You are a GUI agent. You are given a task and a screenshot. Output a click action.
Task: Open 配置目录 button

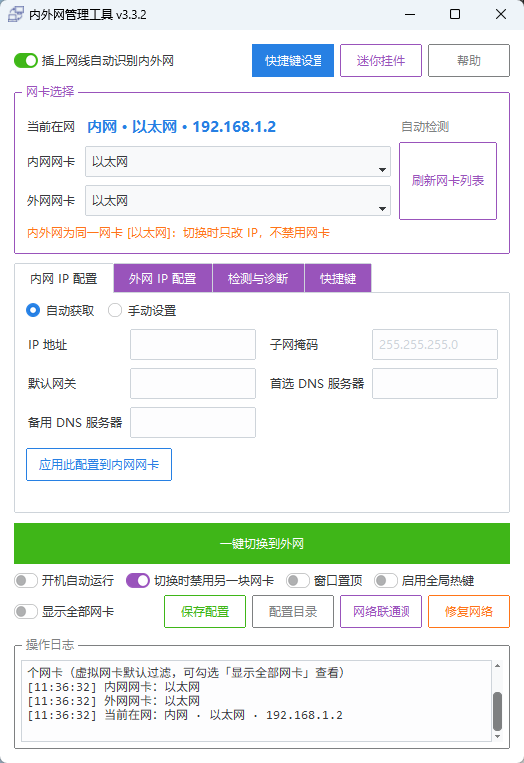coord(293,612)
